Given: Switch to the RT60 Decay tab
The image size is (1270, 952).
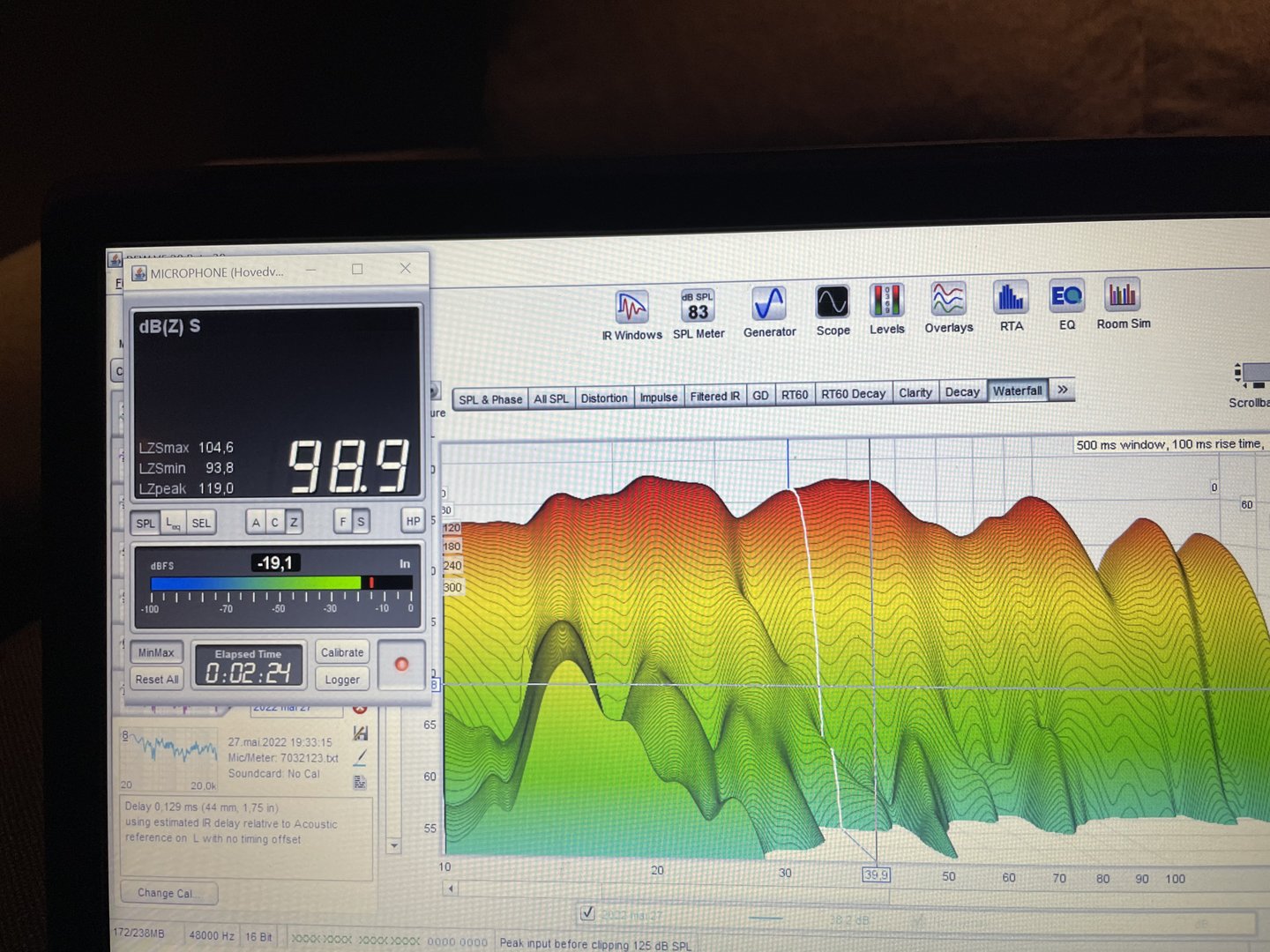Looking at the screenshot, I should tap(853, 394).
